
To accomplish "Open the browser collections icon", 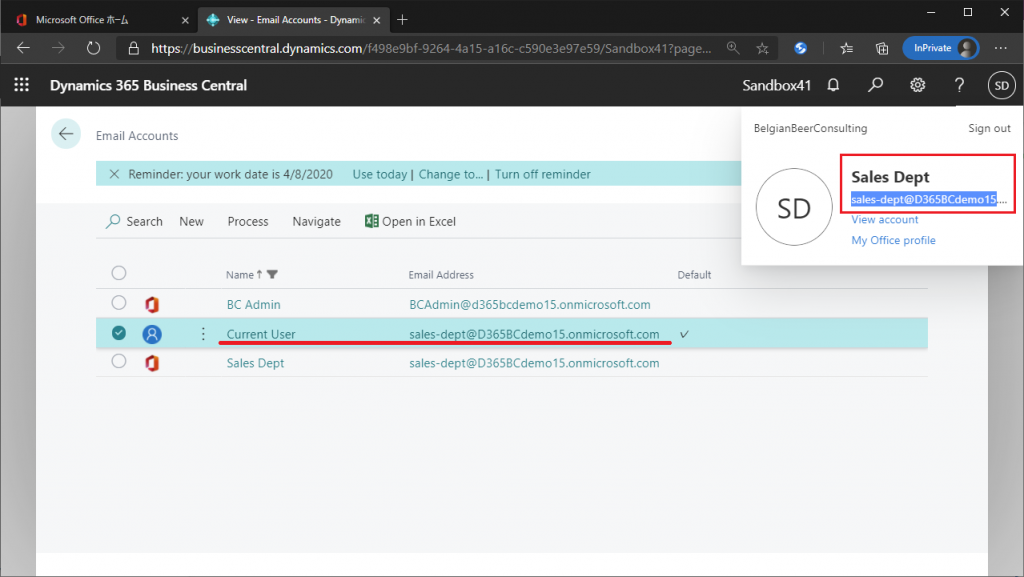I will coord(882,48).
